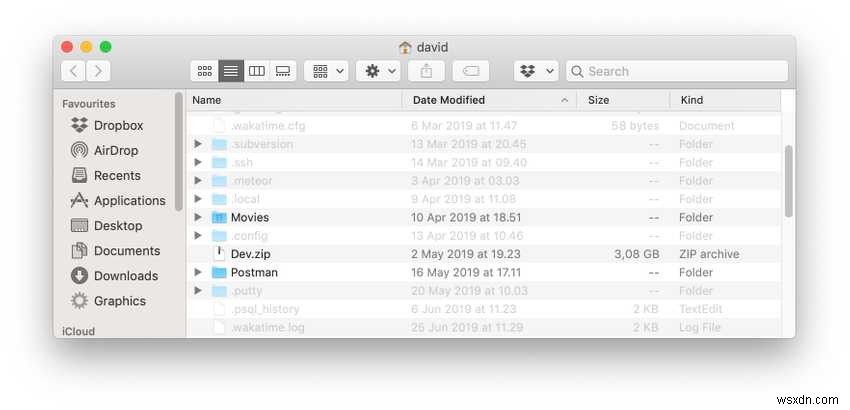Click the iCloud sidebar heading
Image resolution: width=850 pixels, height=410 pixels.
(x=79, y=331)
